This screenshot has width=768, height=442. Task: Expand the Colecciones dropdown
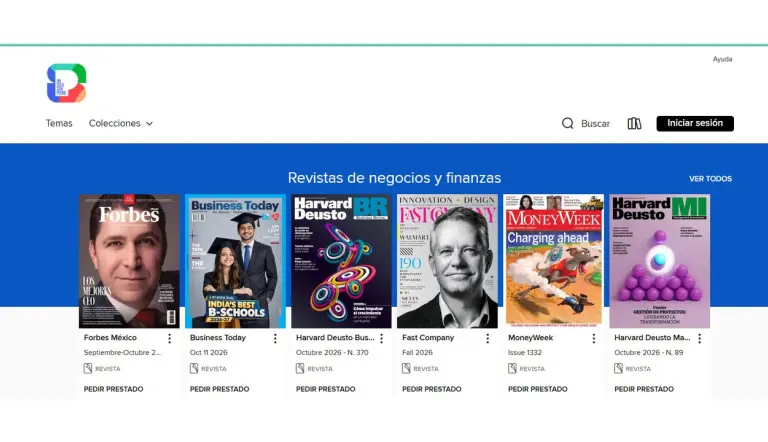(x=120, y=123)
